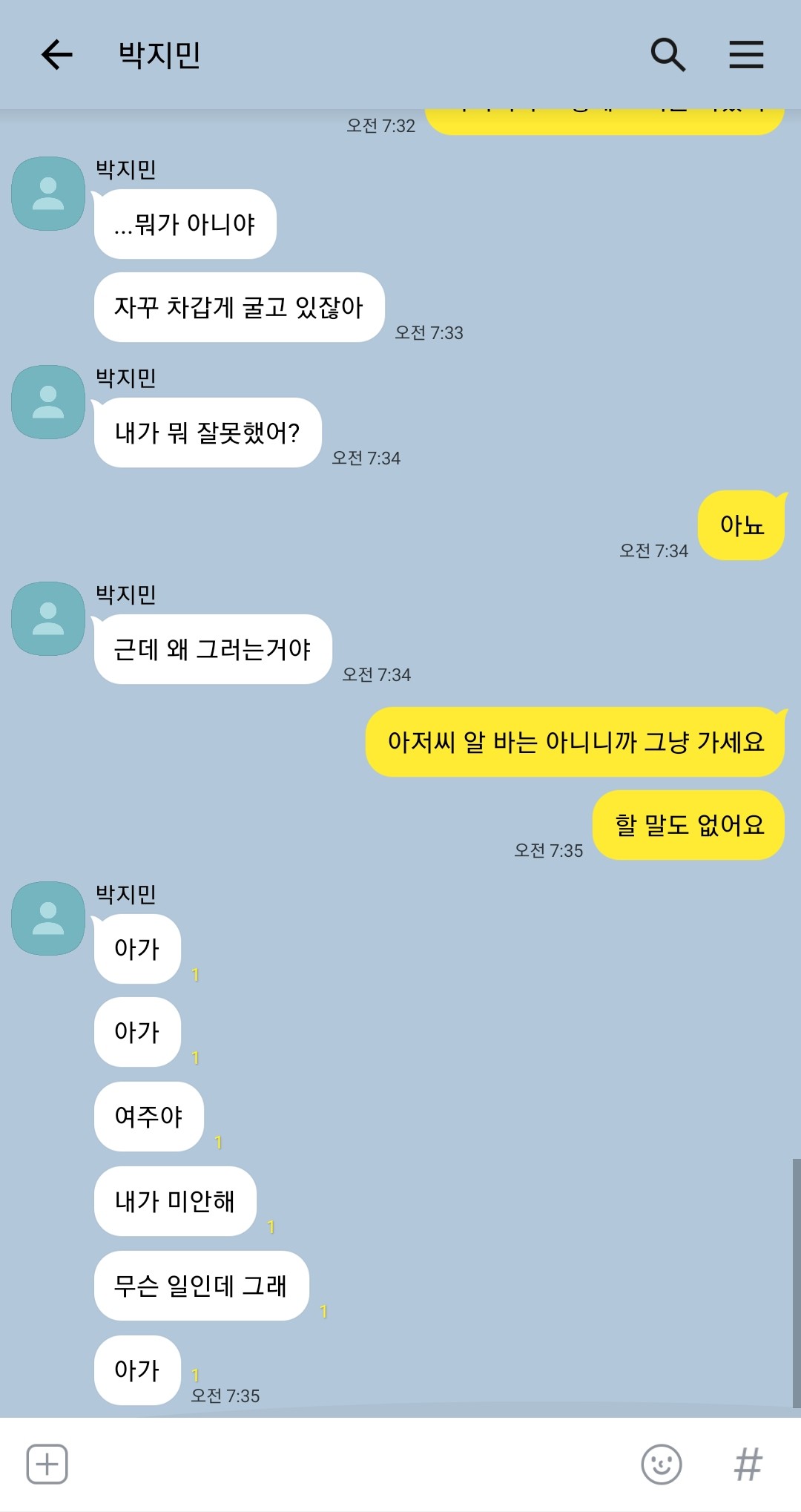Tap profile avatar beside '근데 왜 그러는거야'
The width and height of the screenshot is (801, 1512).
(48, 619)
